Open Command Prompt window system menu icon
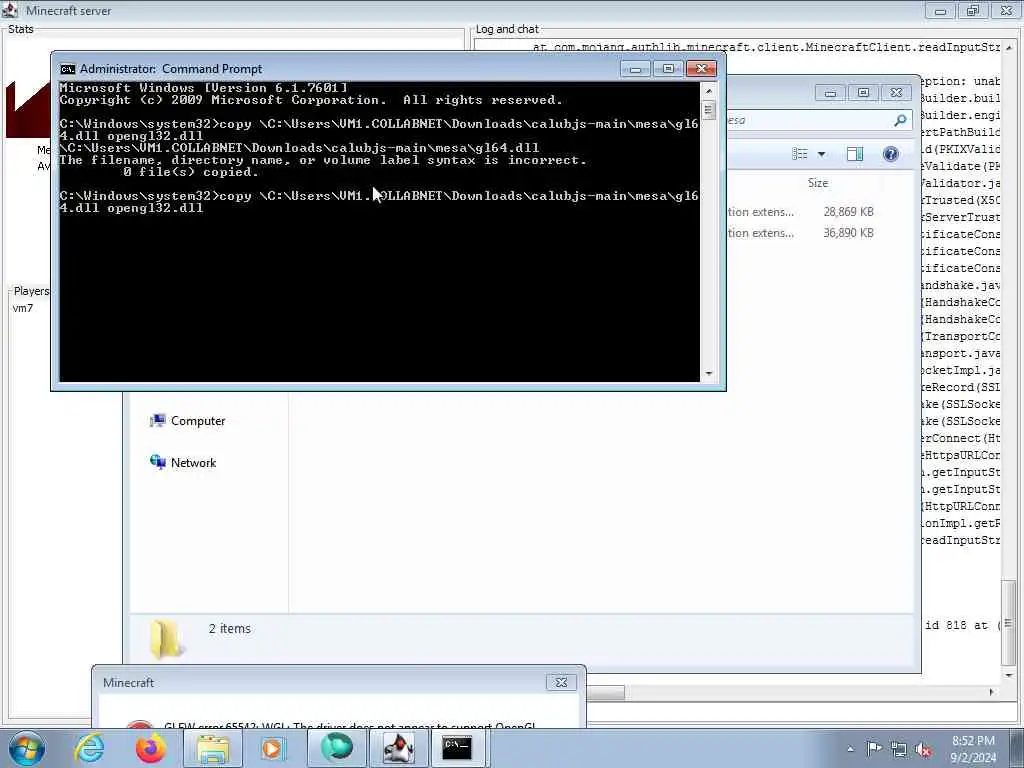The width and height of the screenshot is (1024, 768). tap(67, 69)
